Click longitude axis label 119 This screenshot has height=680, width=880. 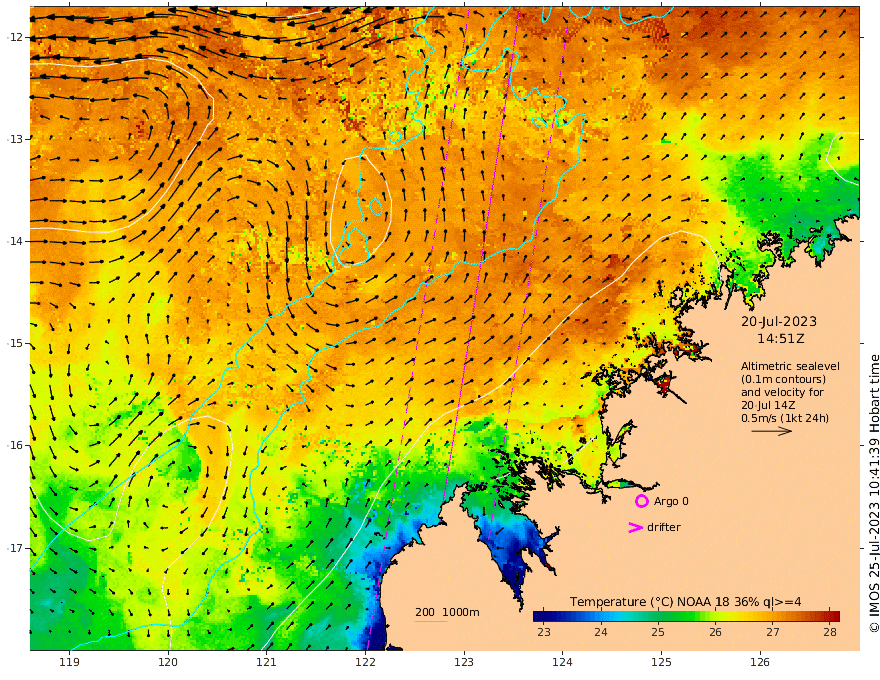point(69,663)
